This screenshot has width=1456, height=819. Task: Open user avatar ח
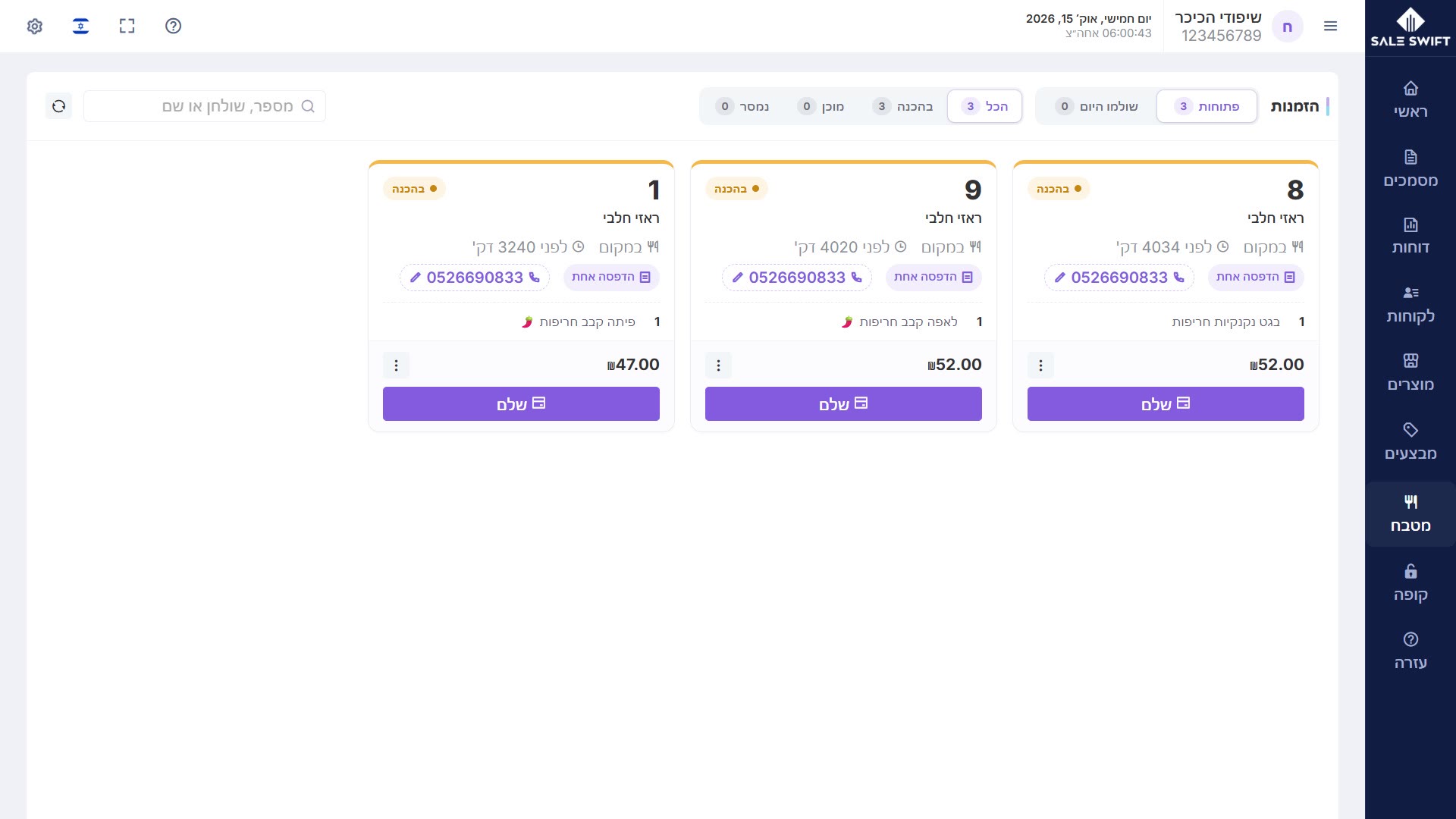pos(1287,27)
